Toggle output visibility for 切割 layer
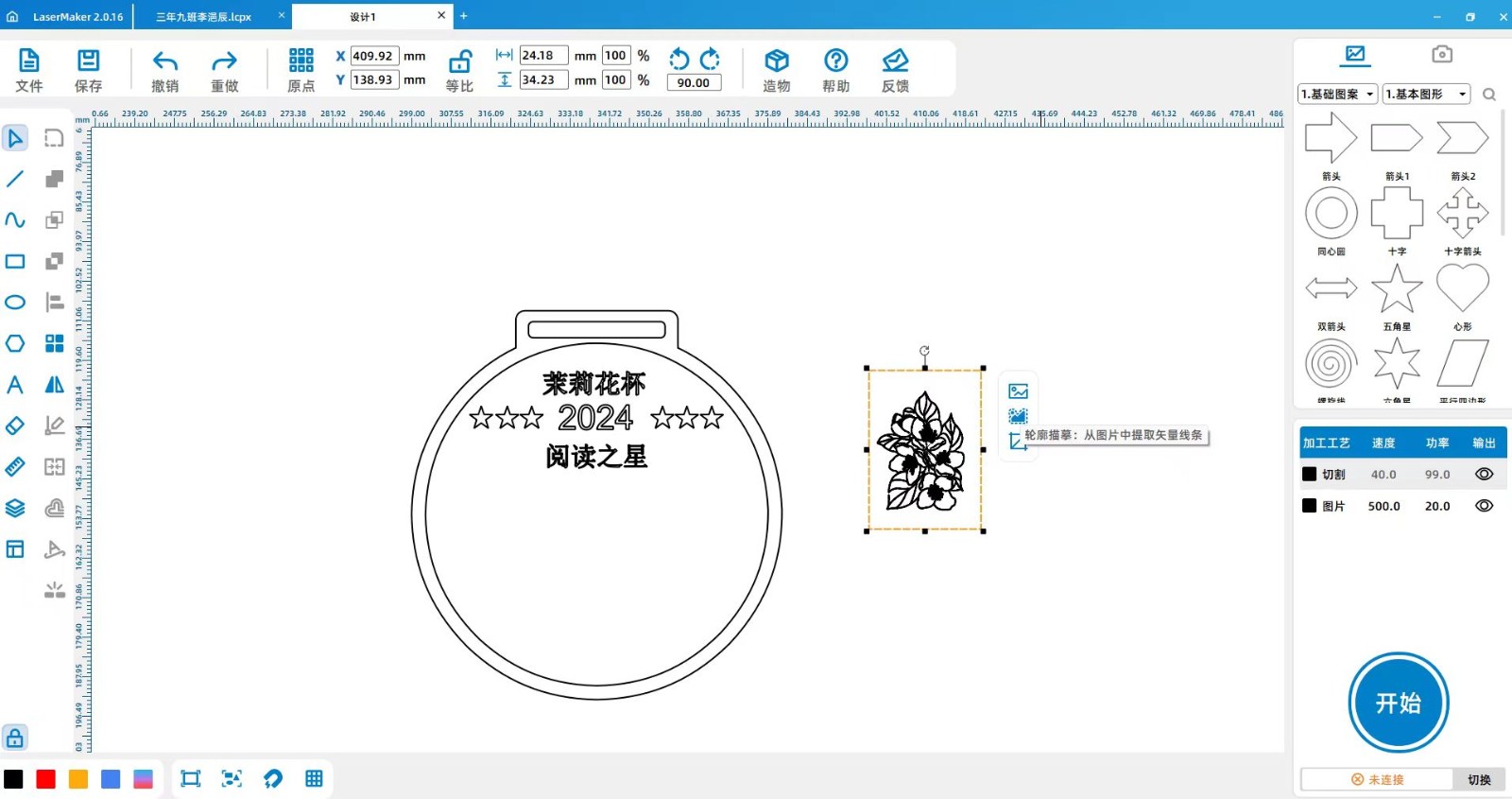1512x799 pixels. [x=1484, y=474]
